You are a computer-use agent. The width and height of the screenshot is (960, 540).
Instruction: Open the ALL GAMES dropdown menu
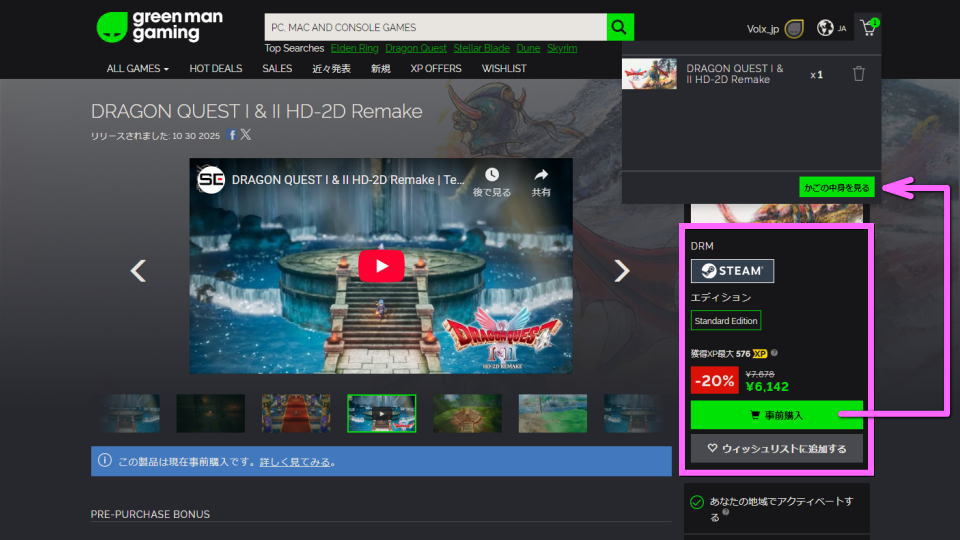[137, 69]
